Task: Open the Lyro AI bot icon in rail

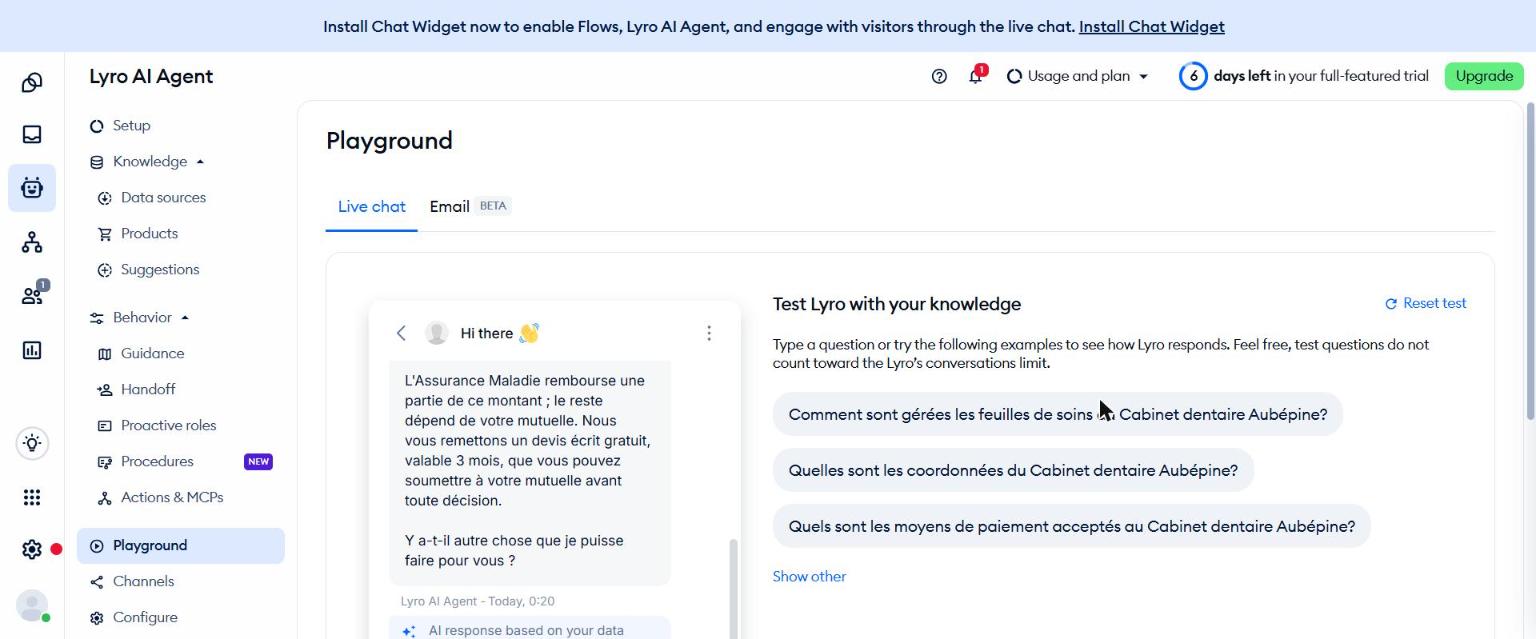Action: click(32, 188)
